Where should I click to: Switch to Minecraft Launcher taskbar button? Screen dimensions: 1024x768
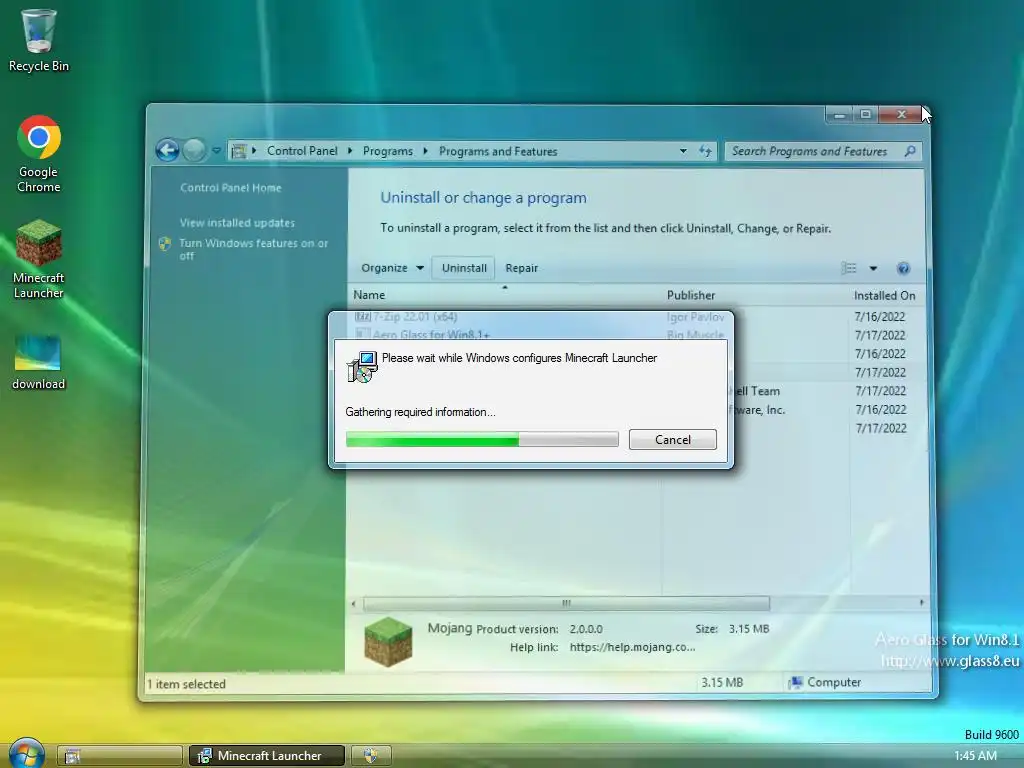coord(266,756)
